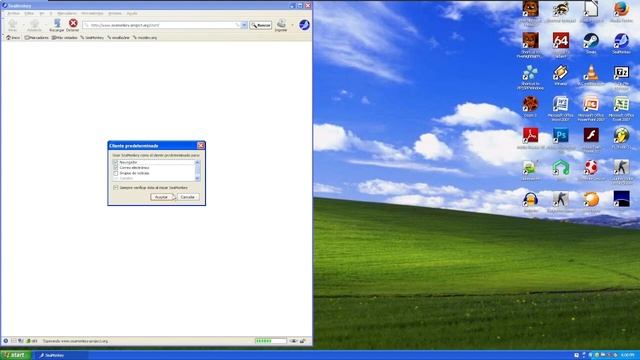The height and width of the screenshot is (360, 640).
Task: Click the dialog list scroll down arrow
Action: (x=198, y=178)
